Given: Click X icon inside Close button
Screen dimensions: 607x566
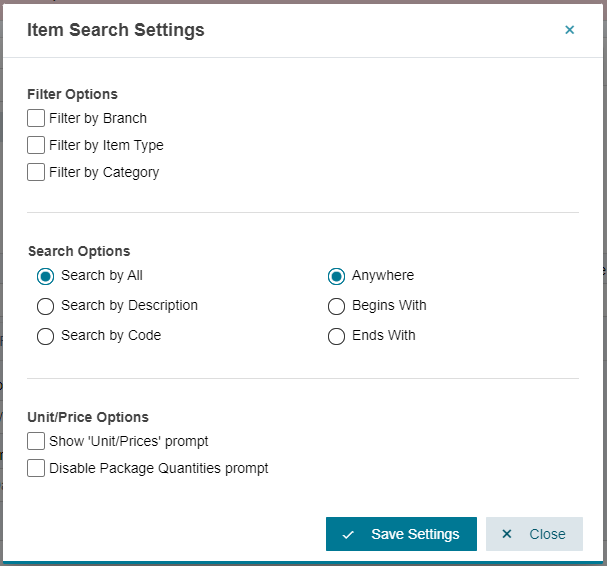Looking at the screenshot, I should (x=507, y=534).
